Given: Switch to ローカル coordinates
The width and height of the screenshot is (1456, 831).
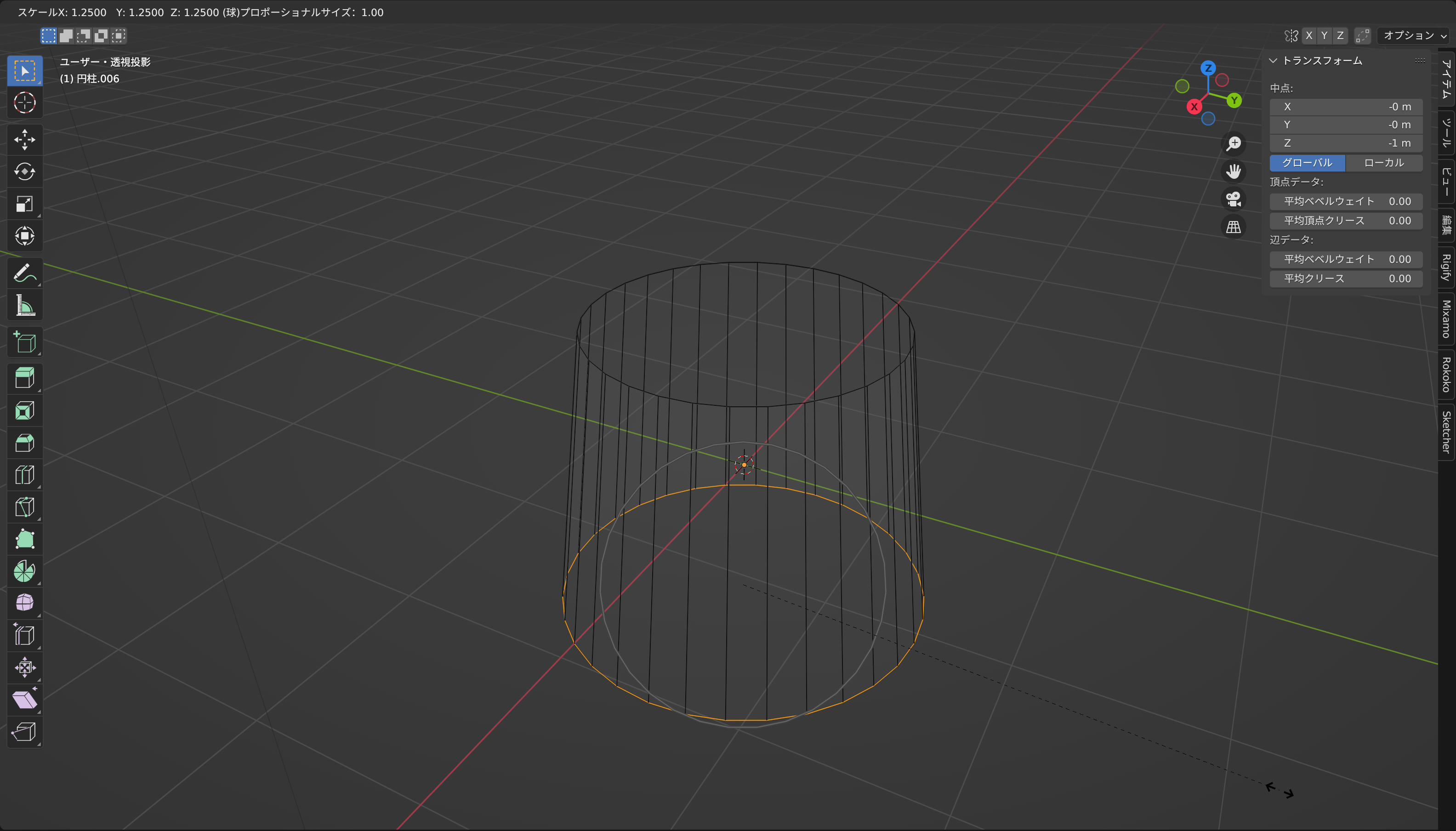Looking at the screenshot, I should [x=1384, y=163].
